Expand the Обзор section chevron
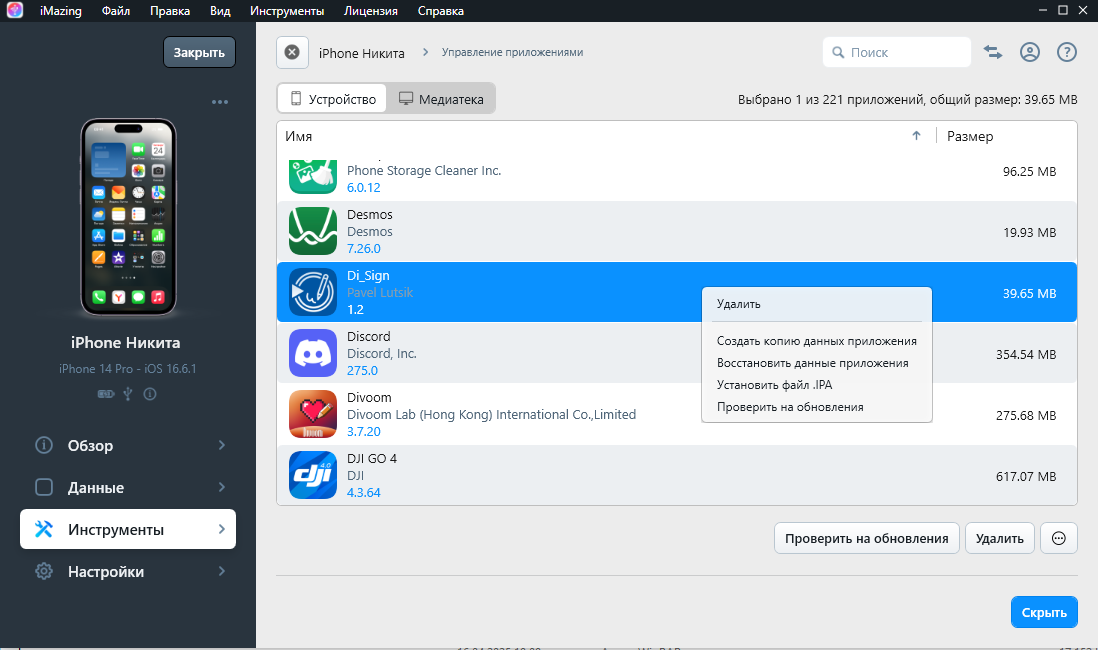The image size is (1098, 650). click(x=221, y=445)
